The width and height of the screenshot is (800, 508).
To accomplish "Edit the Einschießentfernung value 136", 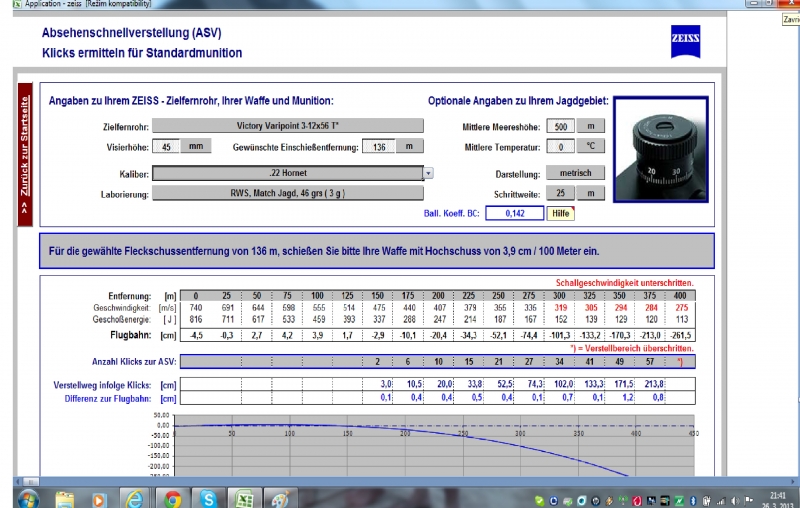I will point(379,147).
